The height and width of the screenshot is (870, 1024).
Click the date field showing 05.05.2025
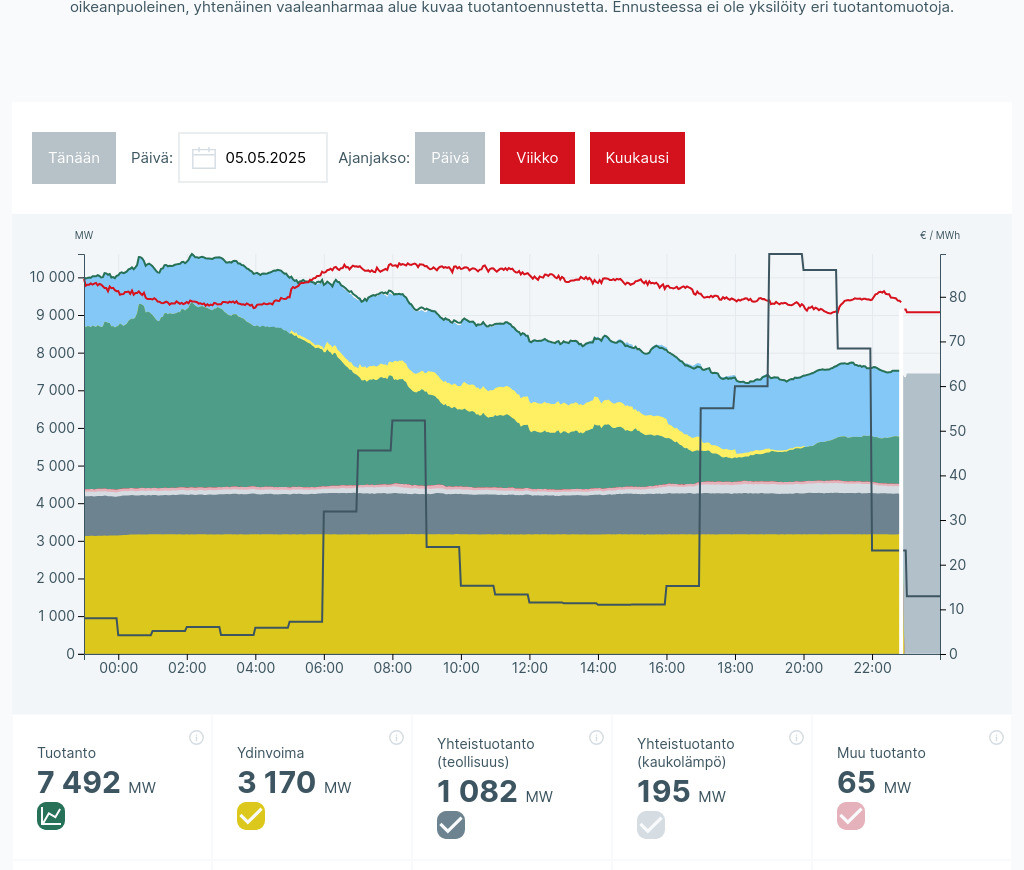pyautogui.click(x=265, y=158)
